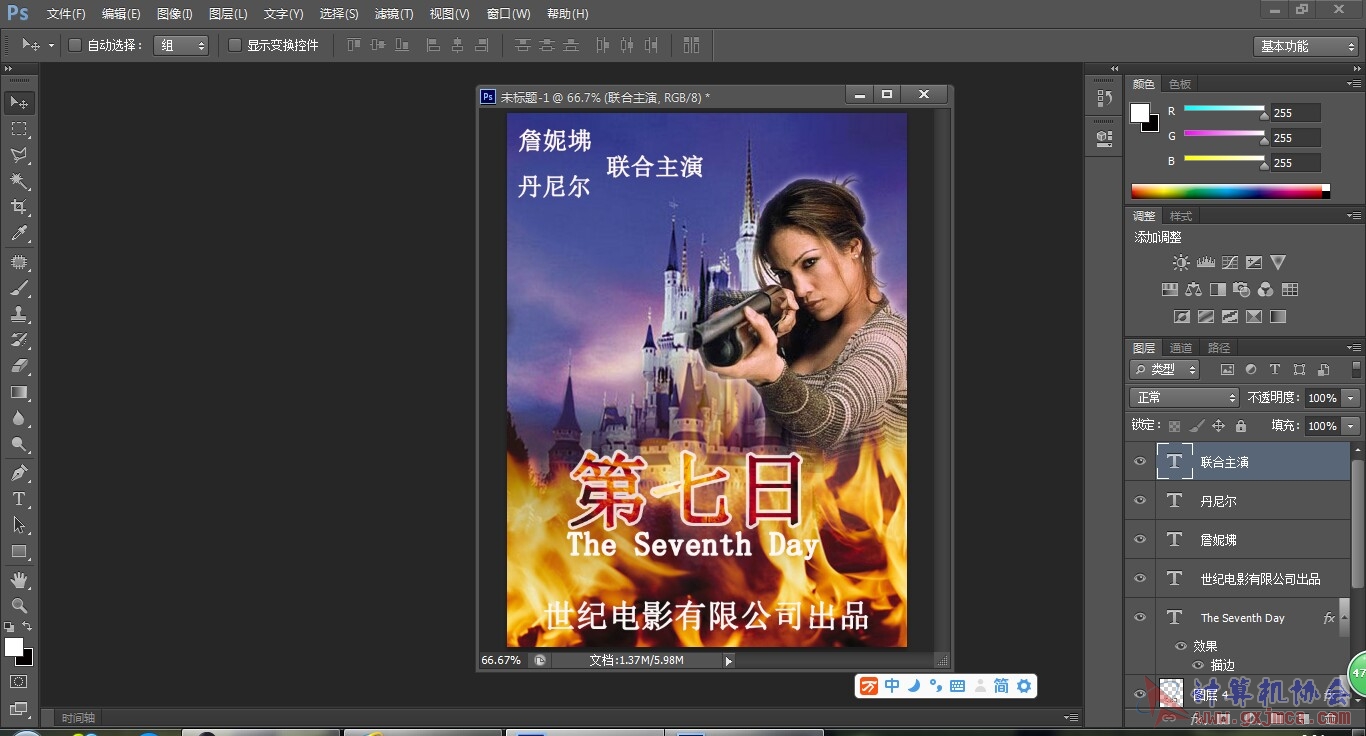Select the Healing Brush tool
The width and height of the screenshot is (1366, 736).
19,262
